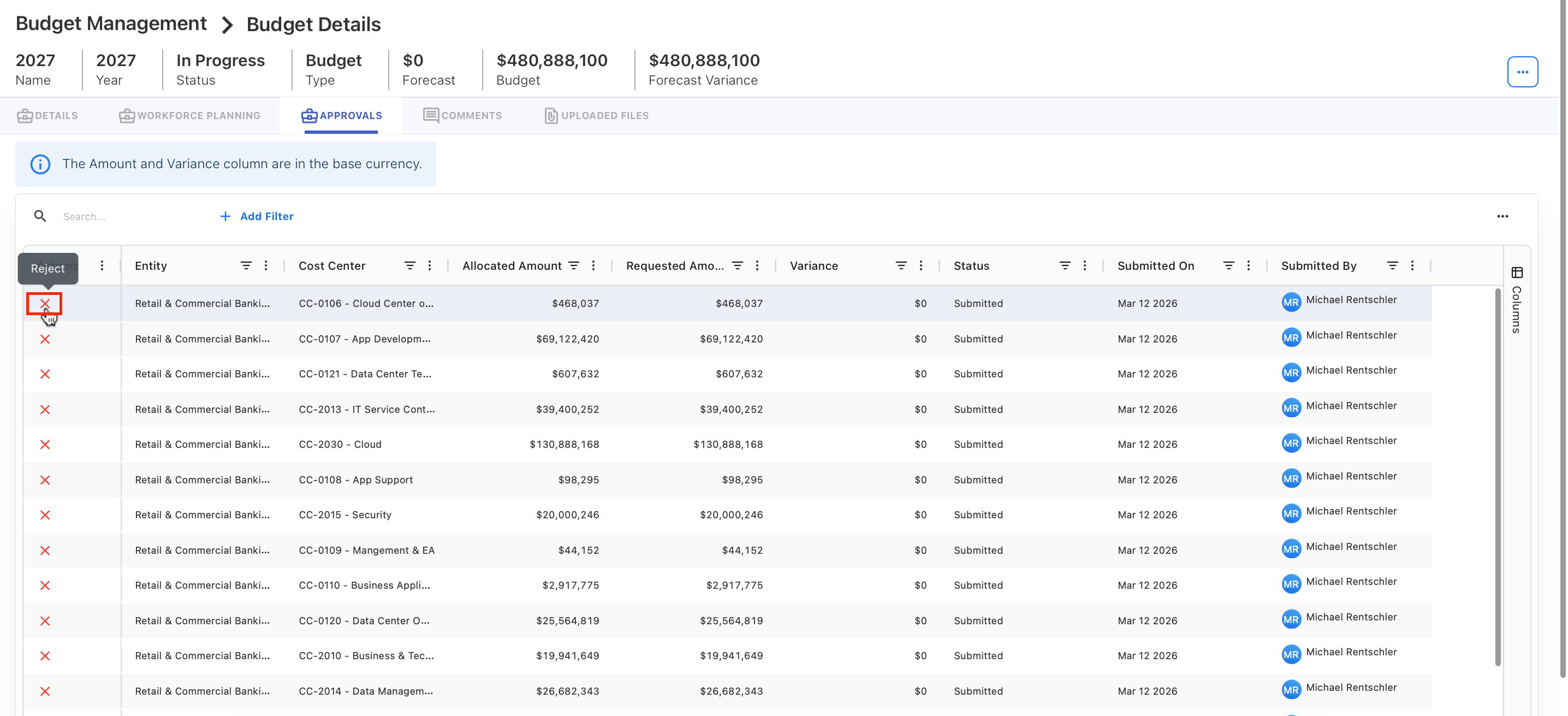Reject the CC-2013 IT Service row

coord(44,409)
